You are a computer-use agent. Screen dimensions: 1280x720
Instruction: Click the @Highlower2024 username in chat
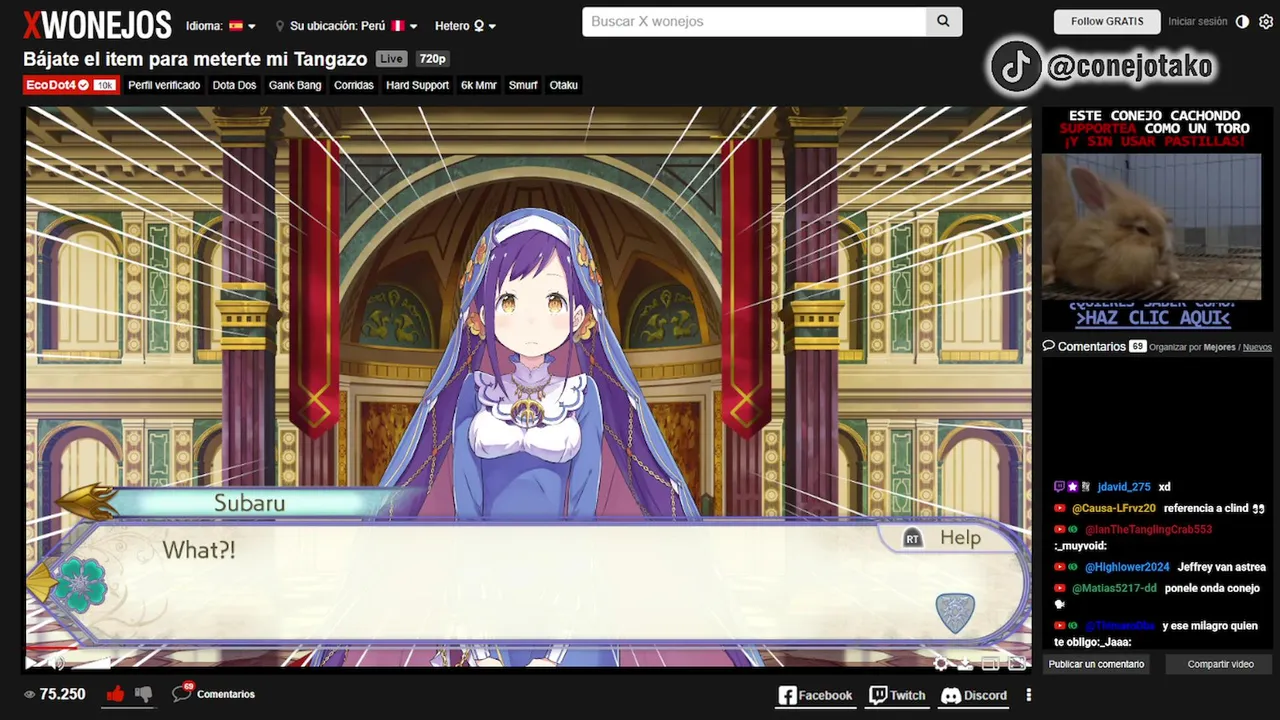pyautogui.click(x=1126, y=567)
